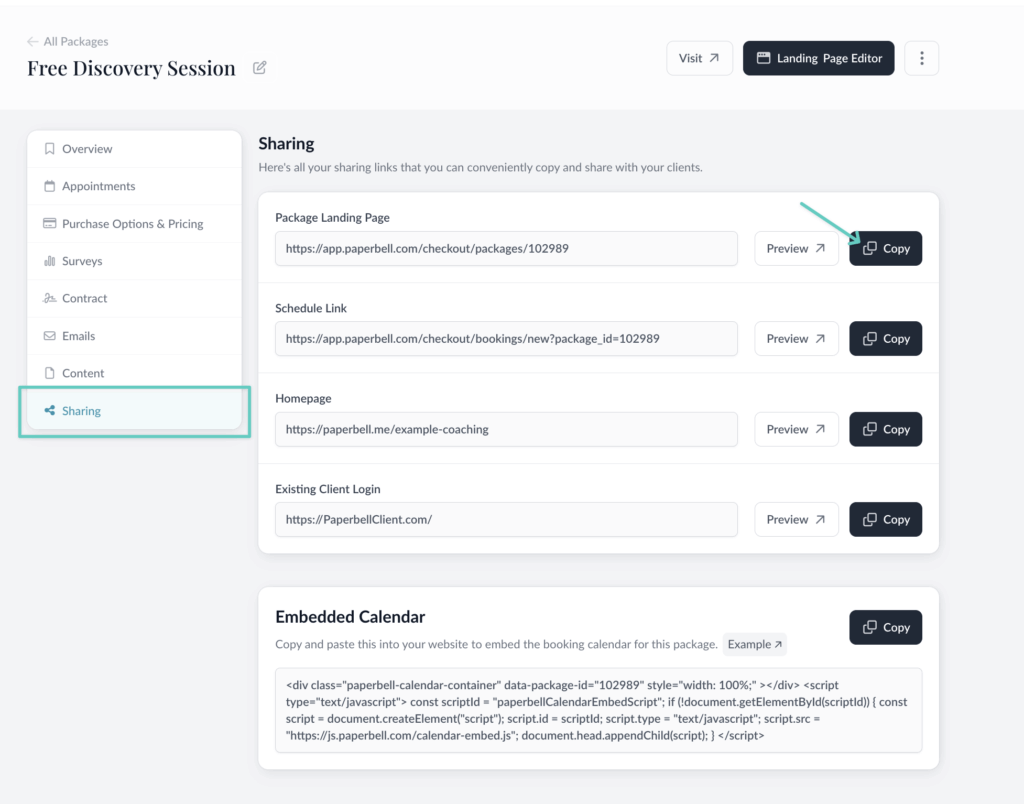Click the Sharing icon in sidebar

tap(49, 411)
